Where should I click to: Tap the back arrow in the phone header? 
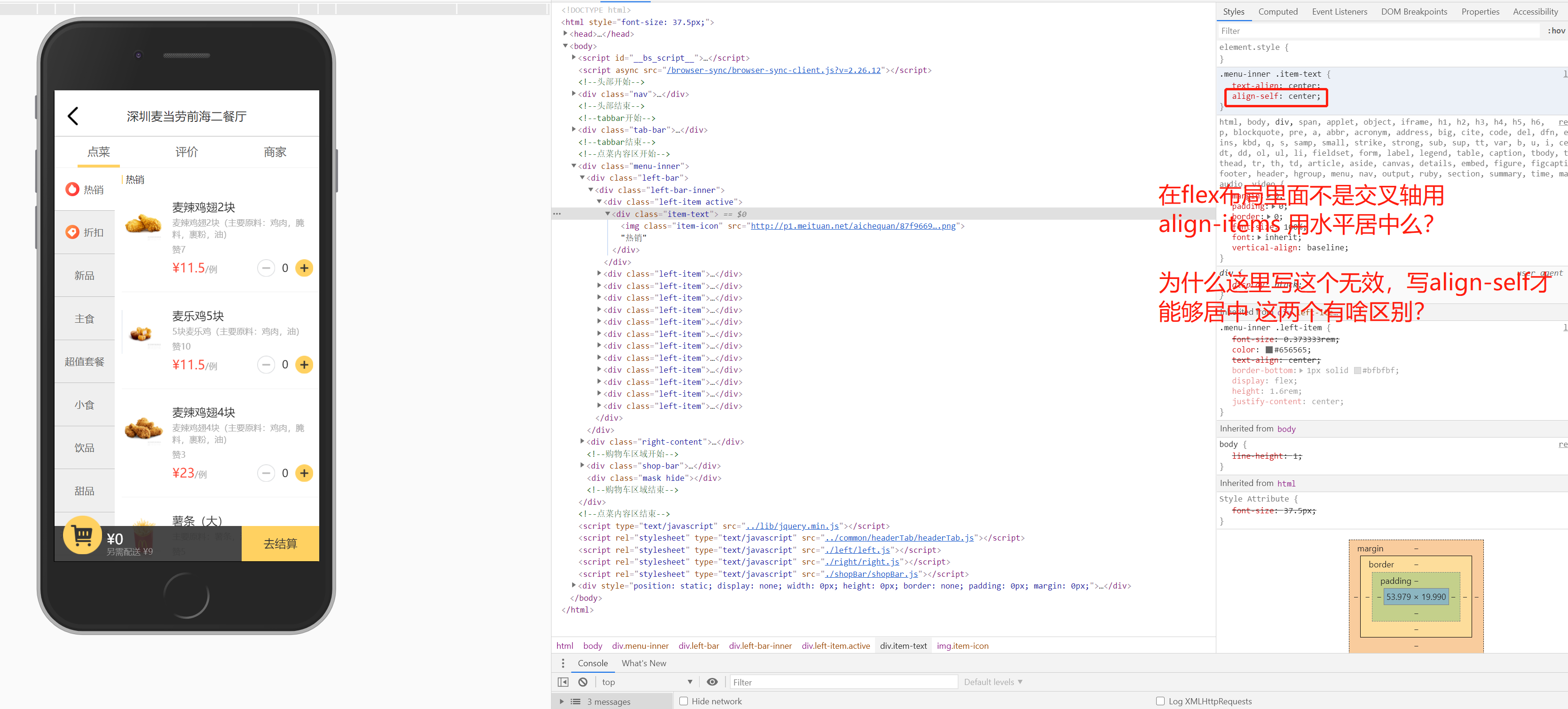[73, 116]
